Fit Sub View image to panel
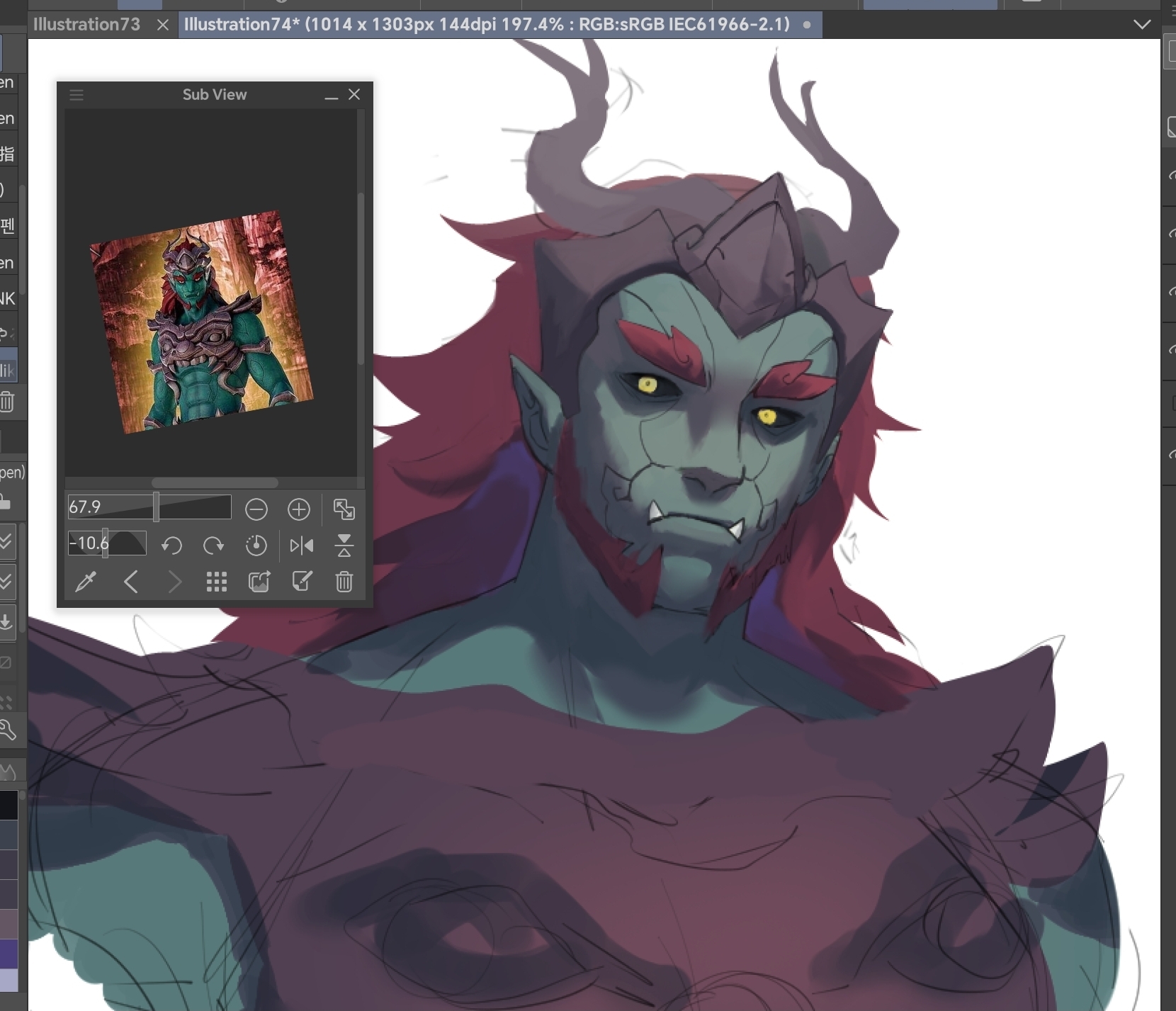The image size is (1176, 1011). click(344, 509)
